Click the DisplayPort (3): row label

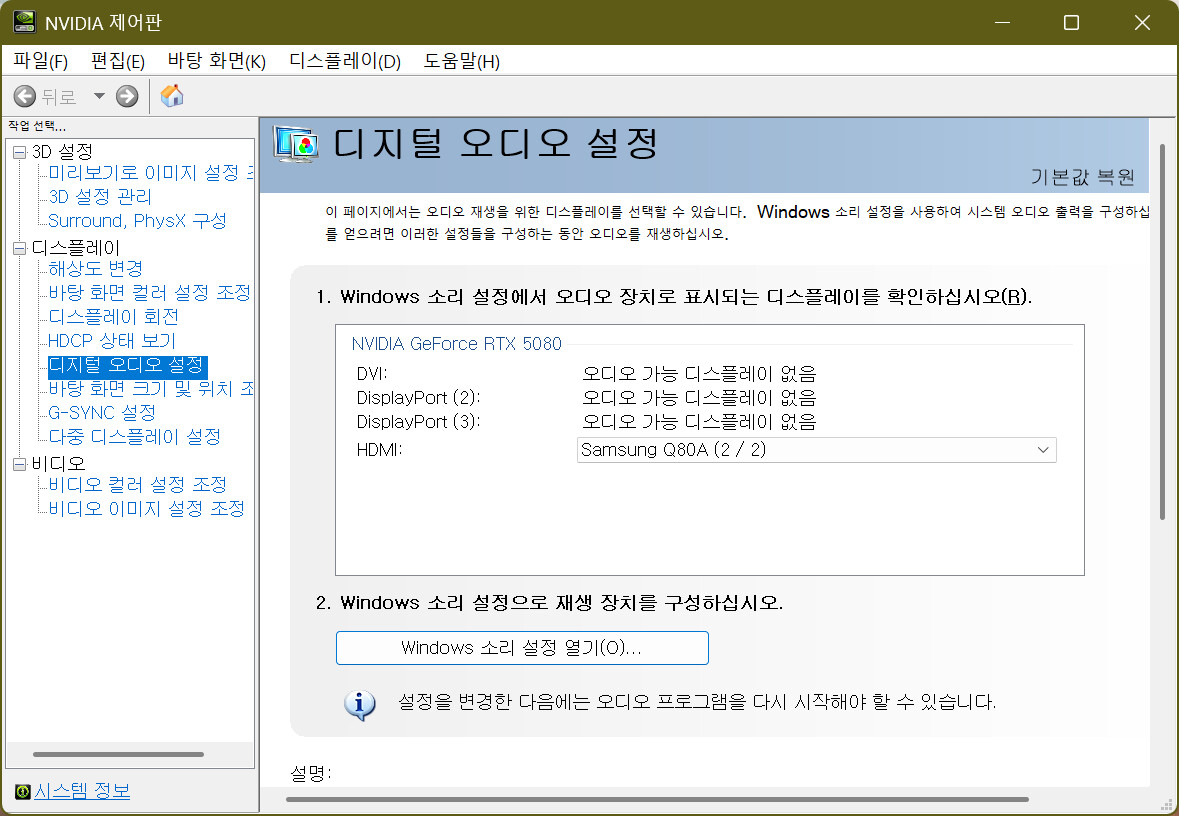418,422
